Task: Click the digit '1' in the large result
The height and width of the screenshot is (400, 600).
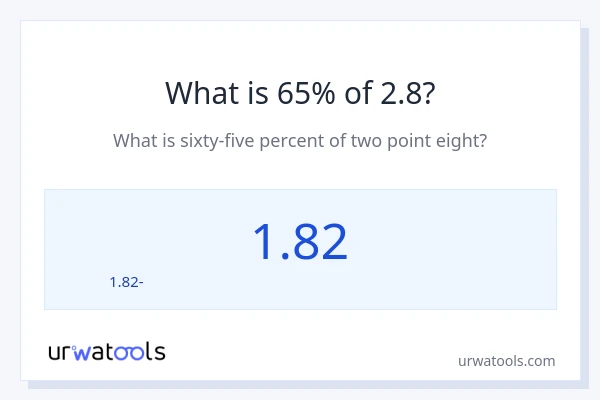Action: coord(262,242)
